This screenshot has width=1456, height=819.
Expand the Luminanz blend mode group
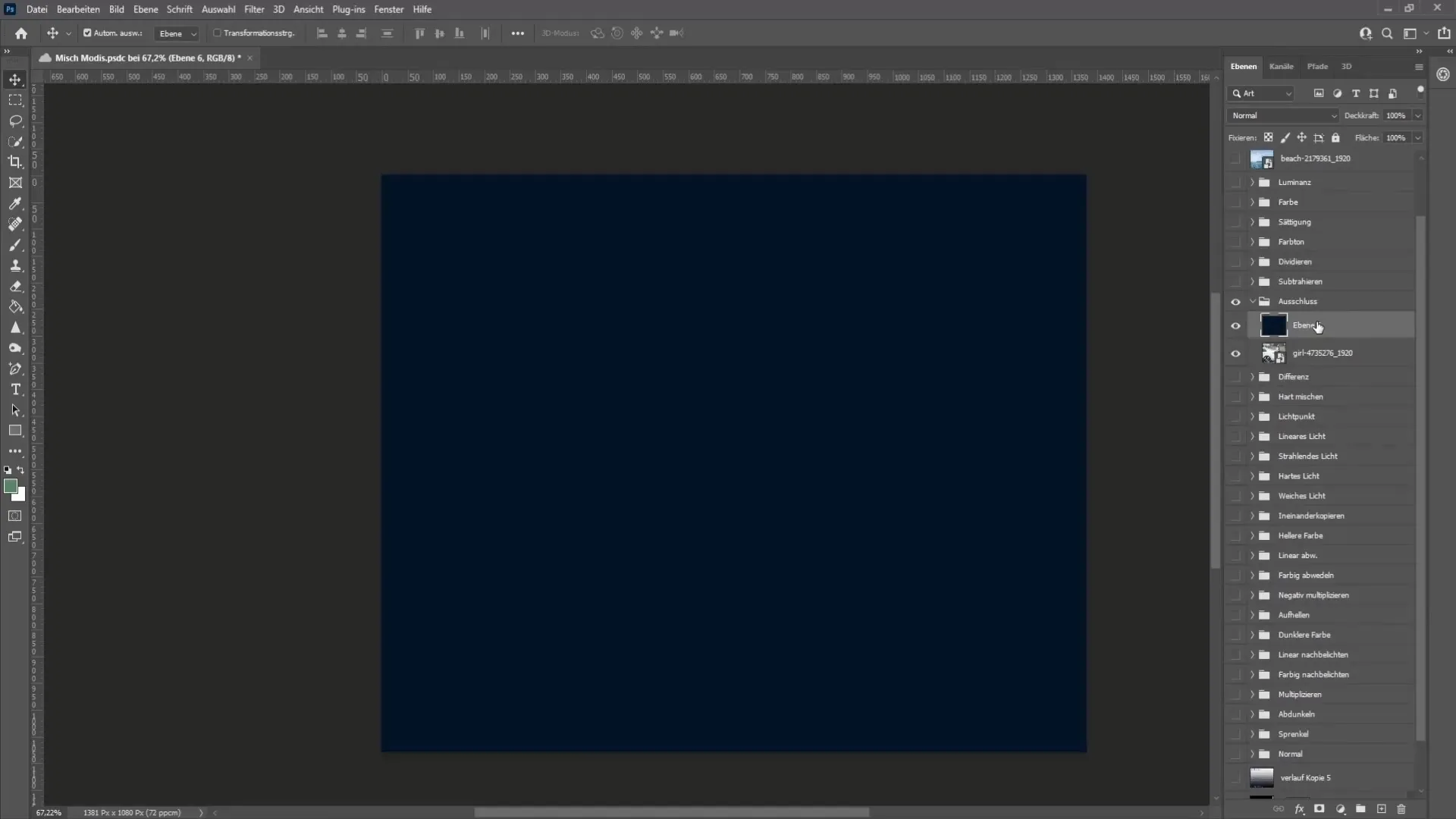(x=1251, y=182)
